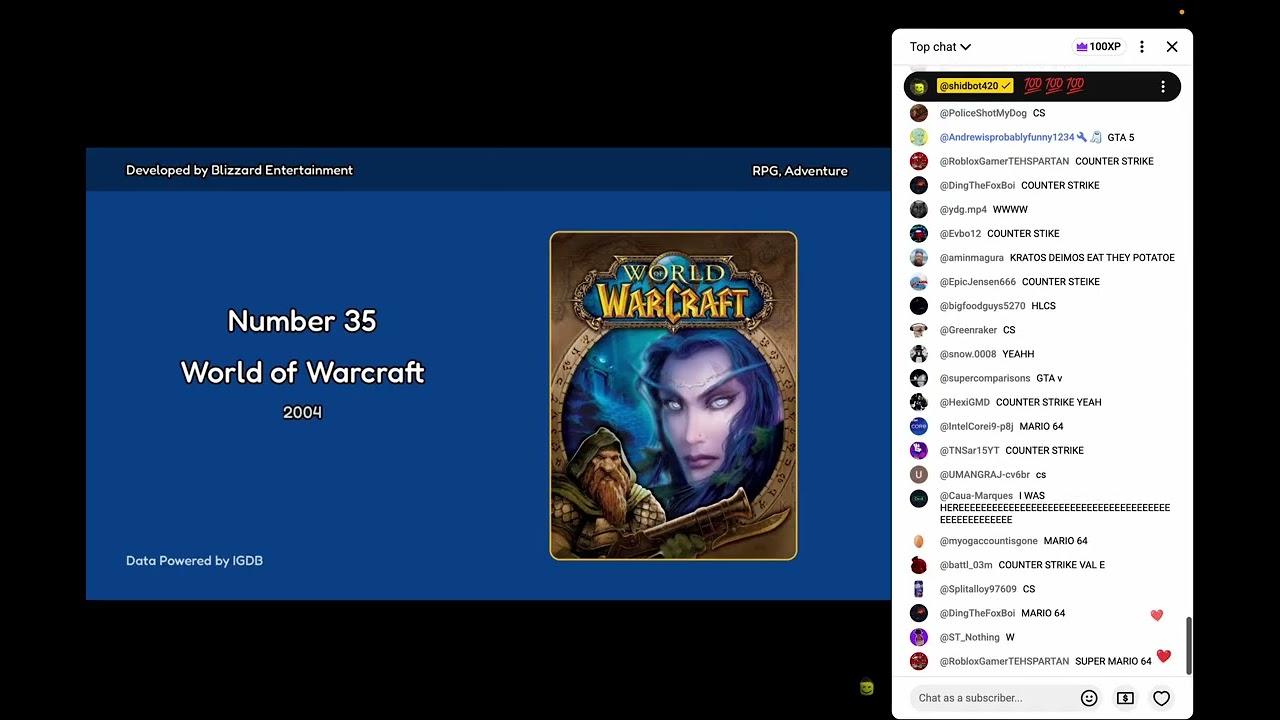Viewport: 1280px width, 720px height.
Task: Close the live chat panel
Action: point(1172,47)
